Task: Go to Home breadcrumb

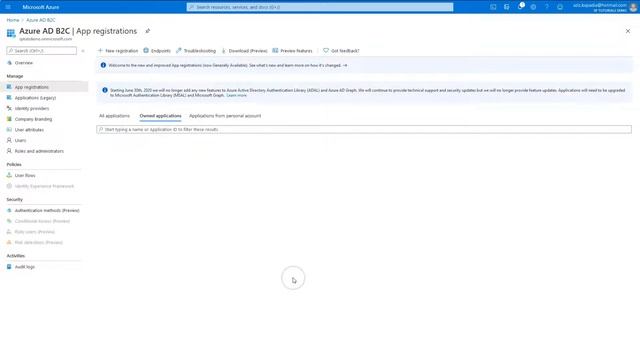Action: [x=13, y=20]
